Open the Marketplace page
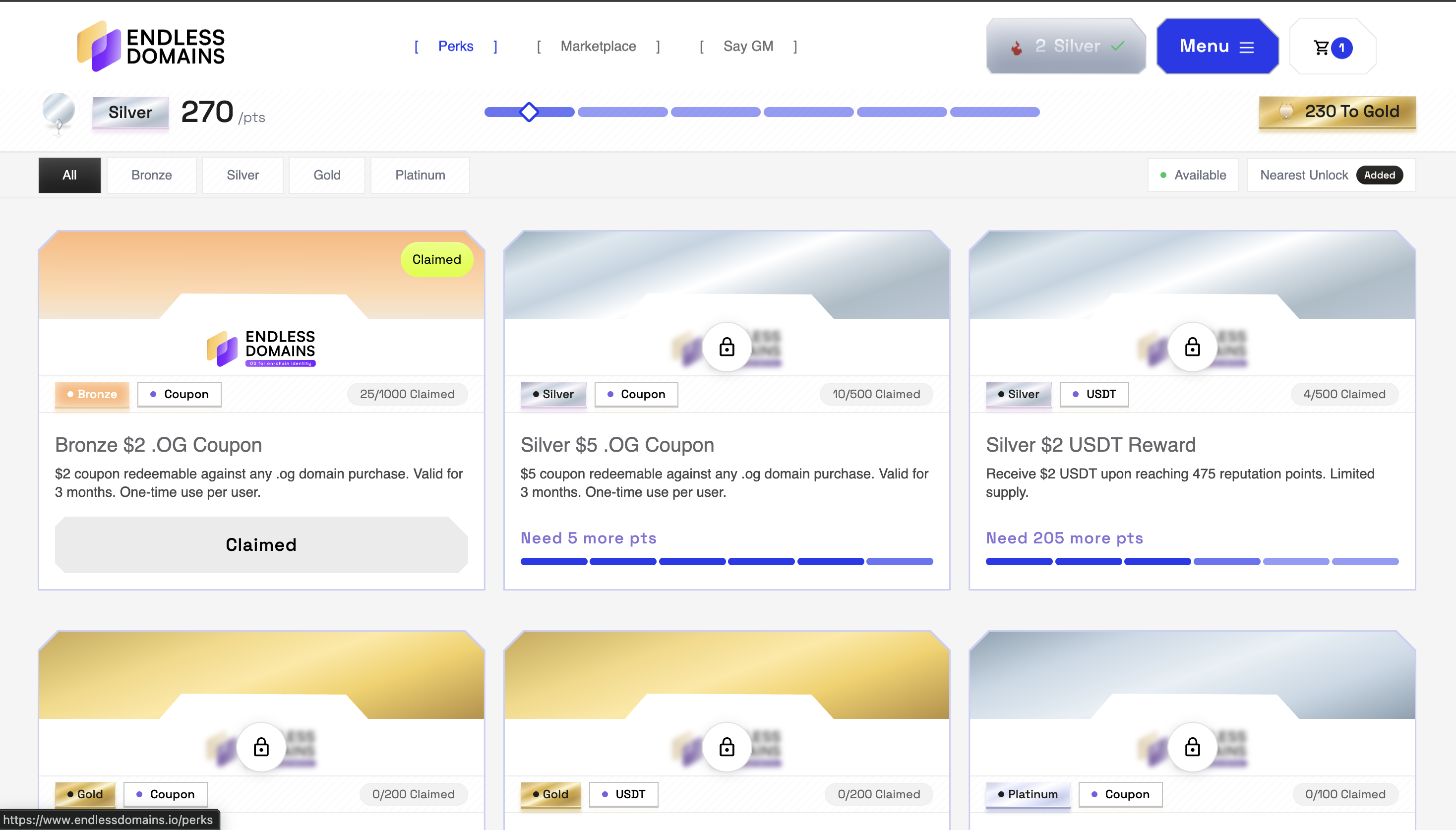The width and height of the screenshot is (1456, 830). click(x=598, y=46)
